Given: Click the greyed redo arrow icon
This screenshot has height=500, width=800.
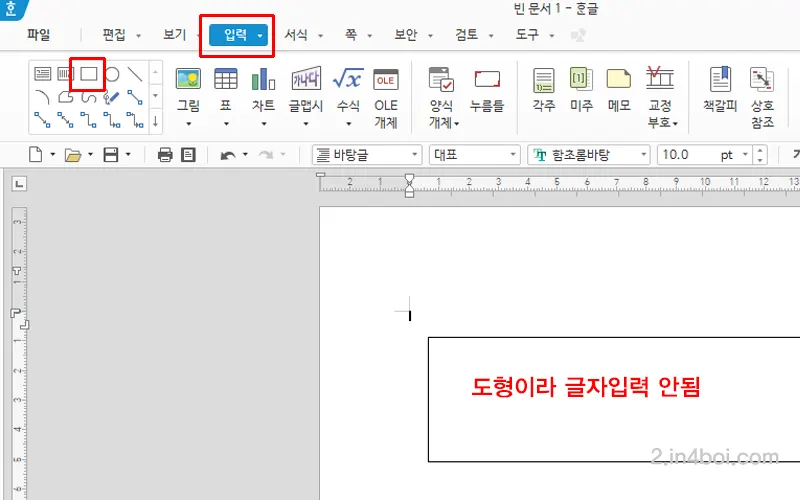Looking at the screenshot, I should tap(265, 155).
